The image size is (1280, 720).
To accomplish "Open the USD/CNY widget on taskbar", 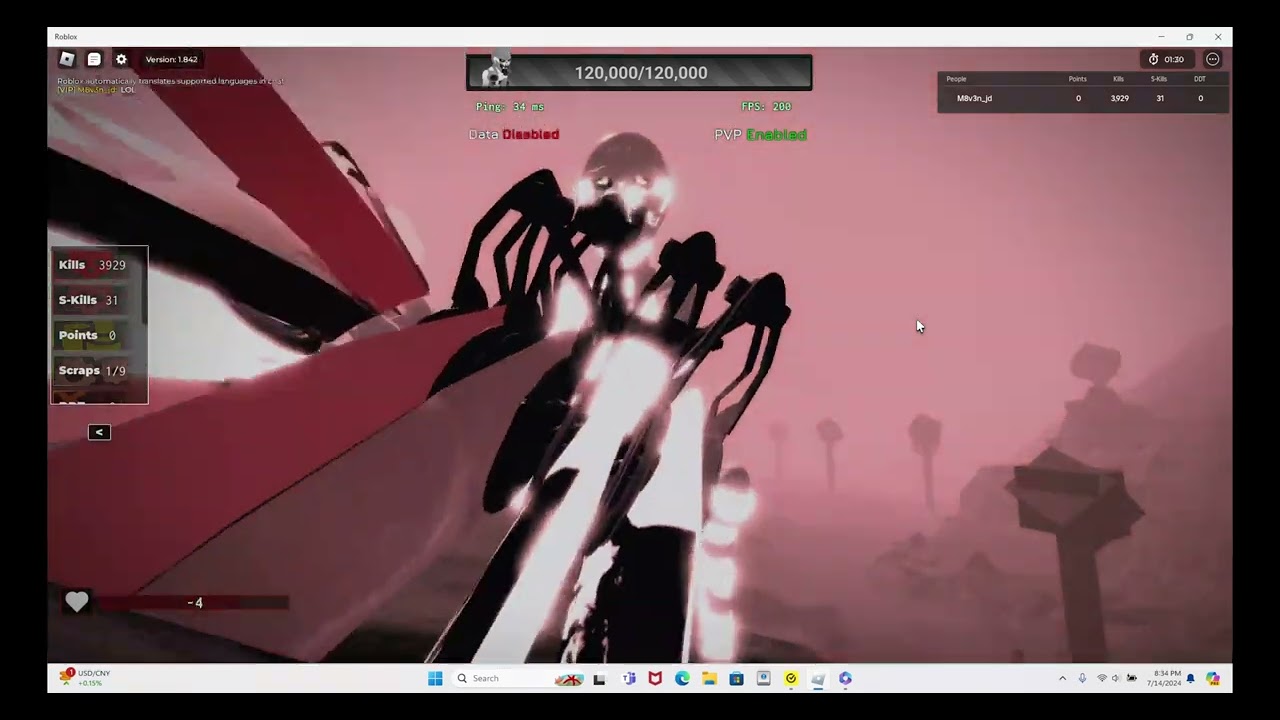I will [x=86, y=678].
